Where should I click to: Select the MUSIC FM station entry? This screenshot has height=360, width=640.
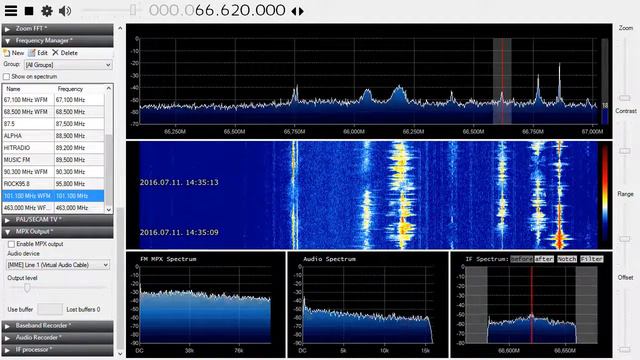coord(53,160)
